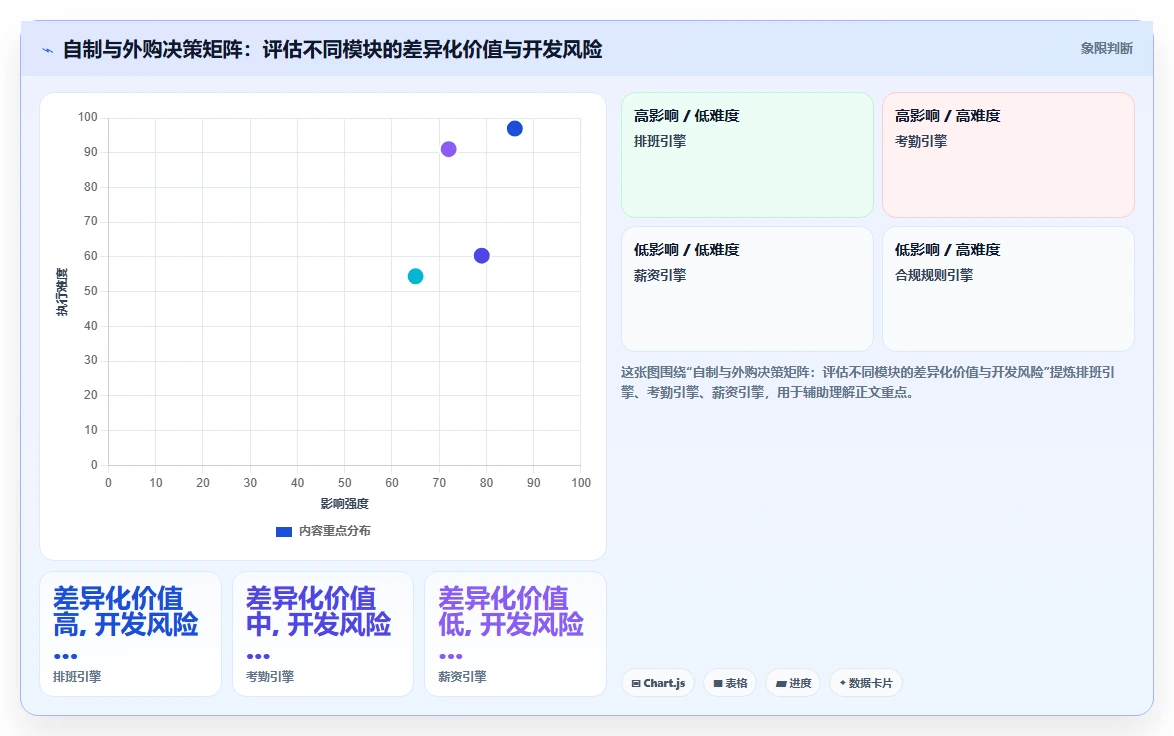Click the 内容重点分布 legend text
Screen dimensions: 1174x736
pos(335,531)
